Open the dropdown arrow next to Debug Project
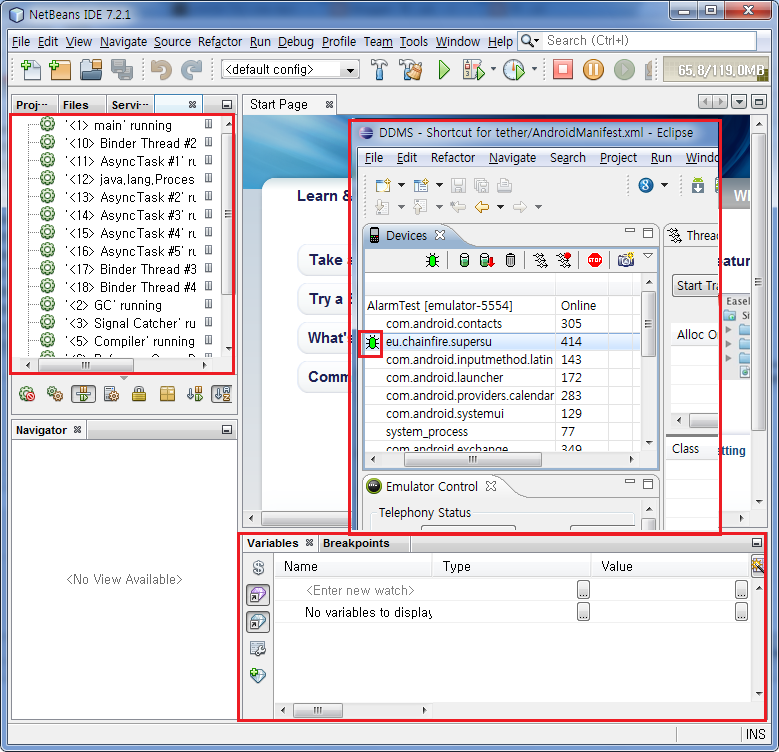779x752 pixels. pyautogui.click(x=493, y=69)
